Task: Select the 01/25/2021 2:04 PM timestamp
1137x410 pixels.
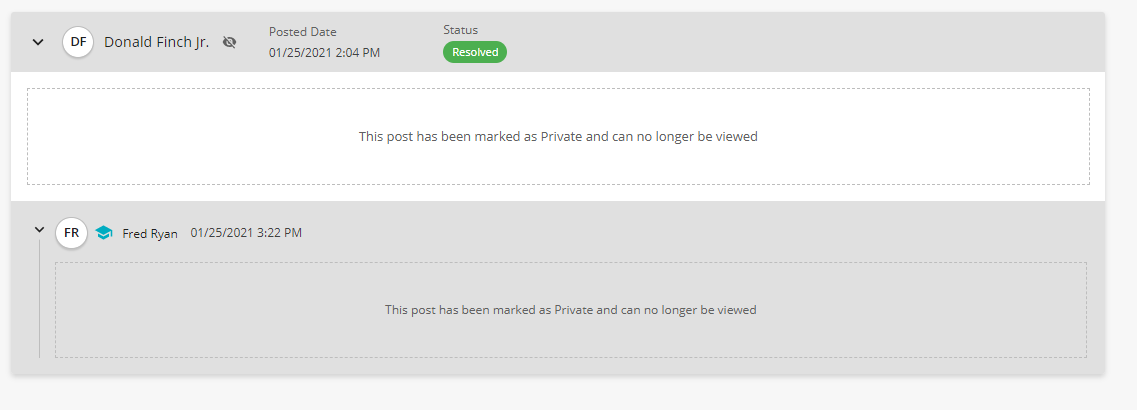Action: 324,53
